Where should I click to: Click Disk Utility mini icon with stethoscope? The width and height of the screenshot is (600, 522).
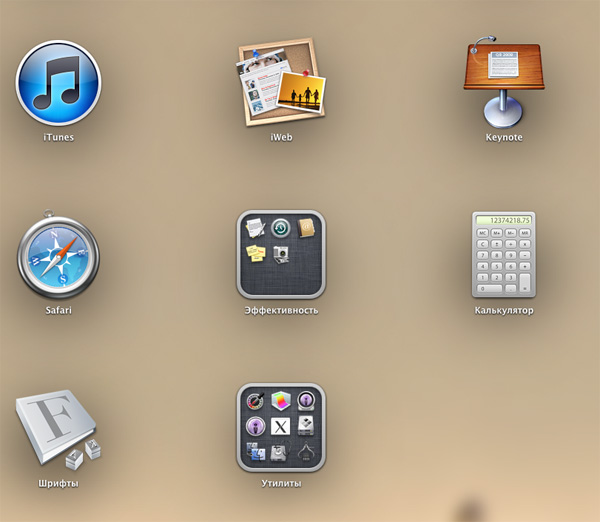(x=281, y=453)
